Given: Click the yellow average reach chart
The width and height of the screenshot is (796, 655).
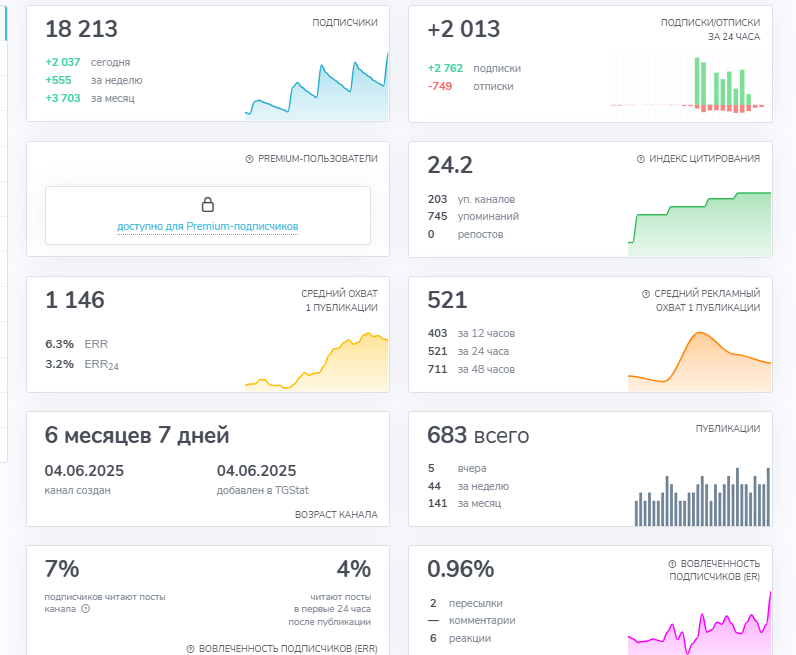Looking at the screenshot, I should pyautogui.click(x=317, y=362).
